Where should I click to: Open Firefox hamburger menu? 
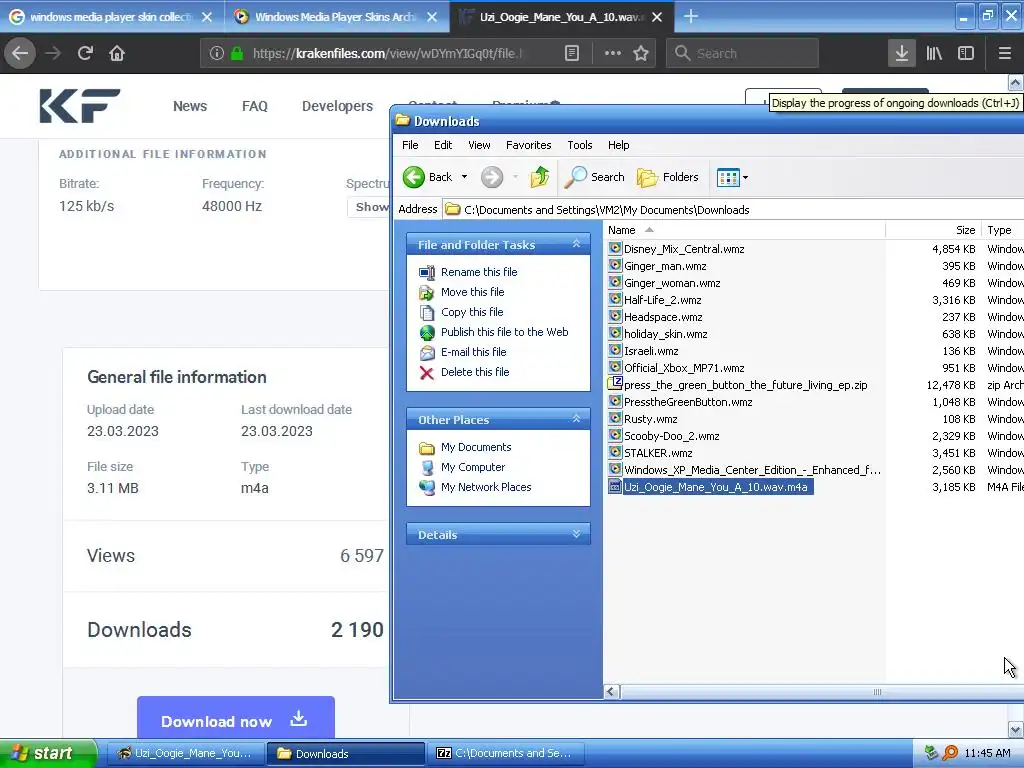tap(1004, 53)
